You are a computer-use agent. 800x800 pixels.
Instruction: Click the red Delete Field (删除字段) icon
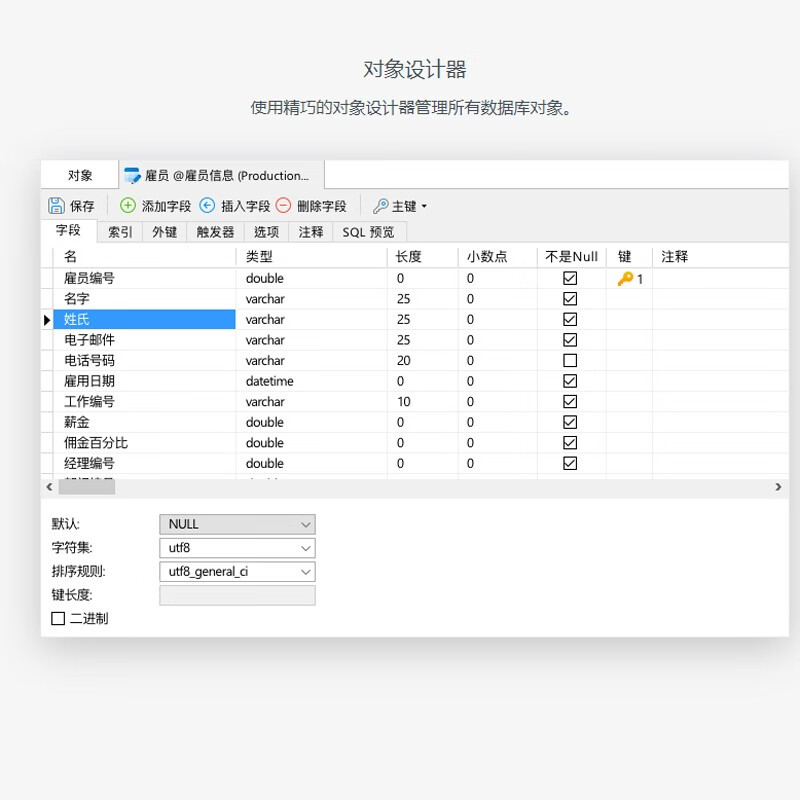click(x=283, y=206)
